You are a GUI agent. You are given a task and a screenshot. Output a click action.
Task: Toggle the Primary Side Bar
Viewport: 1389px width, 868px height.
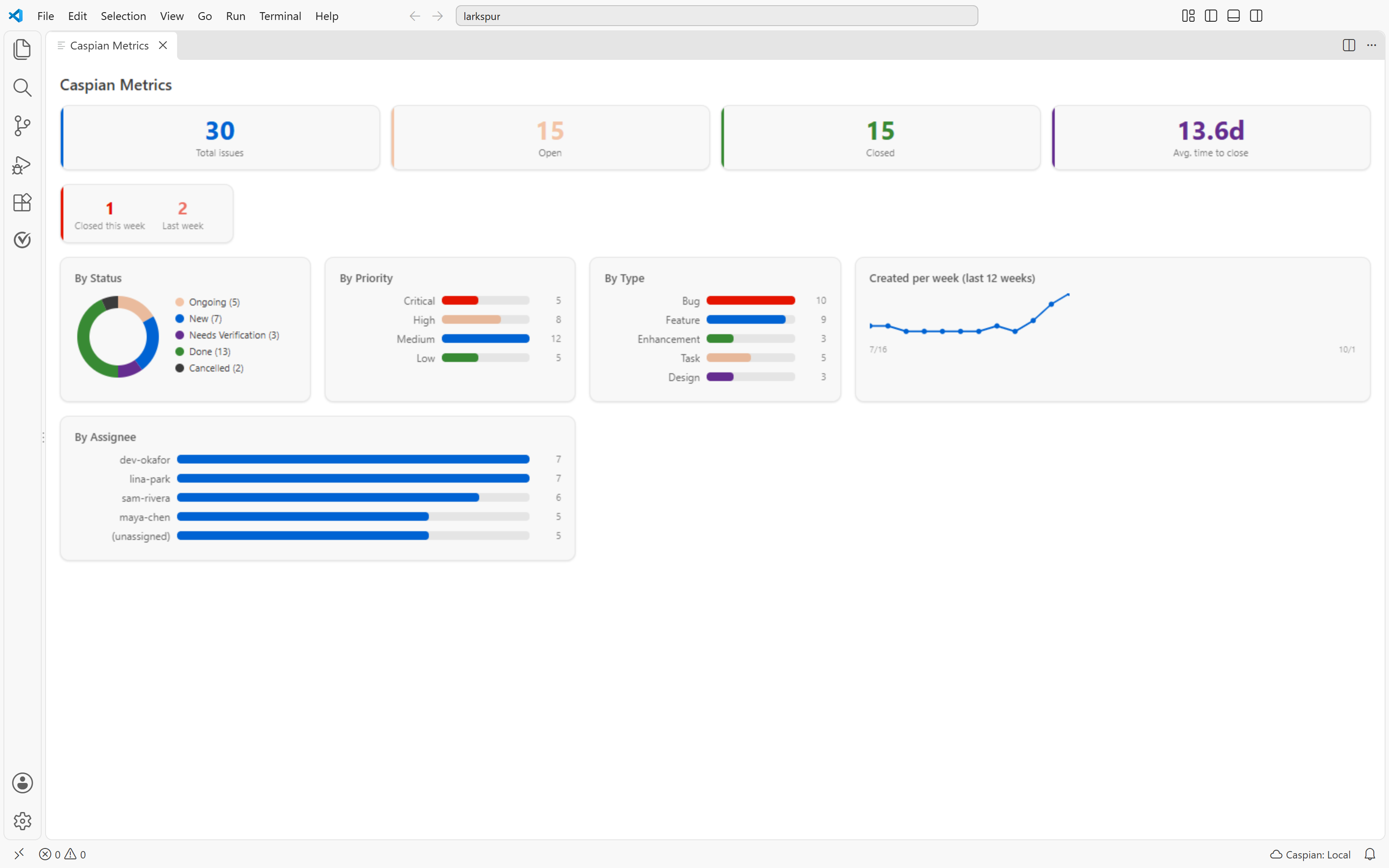[1211, 16]
